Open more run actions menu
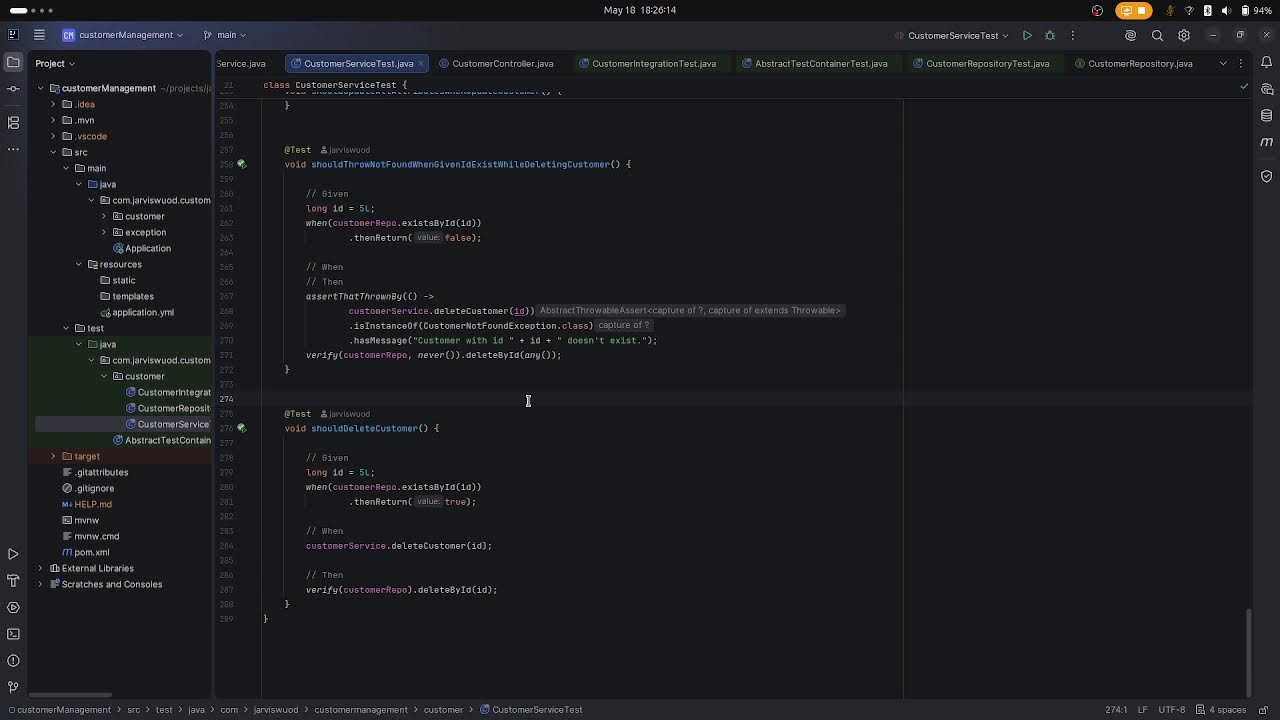This screenshot has height=720, width=1280. (x=1072, y=35)
